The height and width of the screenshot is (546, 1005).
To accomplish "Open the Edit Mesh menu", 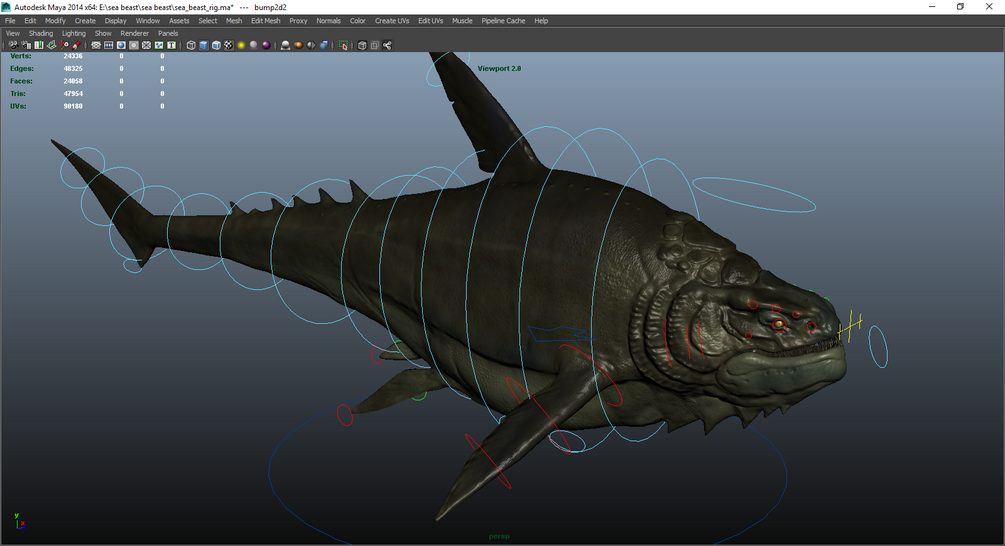I will click(x=265, y=20).
